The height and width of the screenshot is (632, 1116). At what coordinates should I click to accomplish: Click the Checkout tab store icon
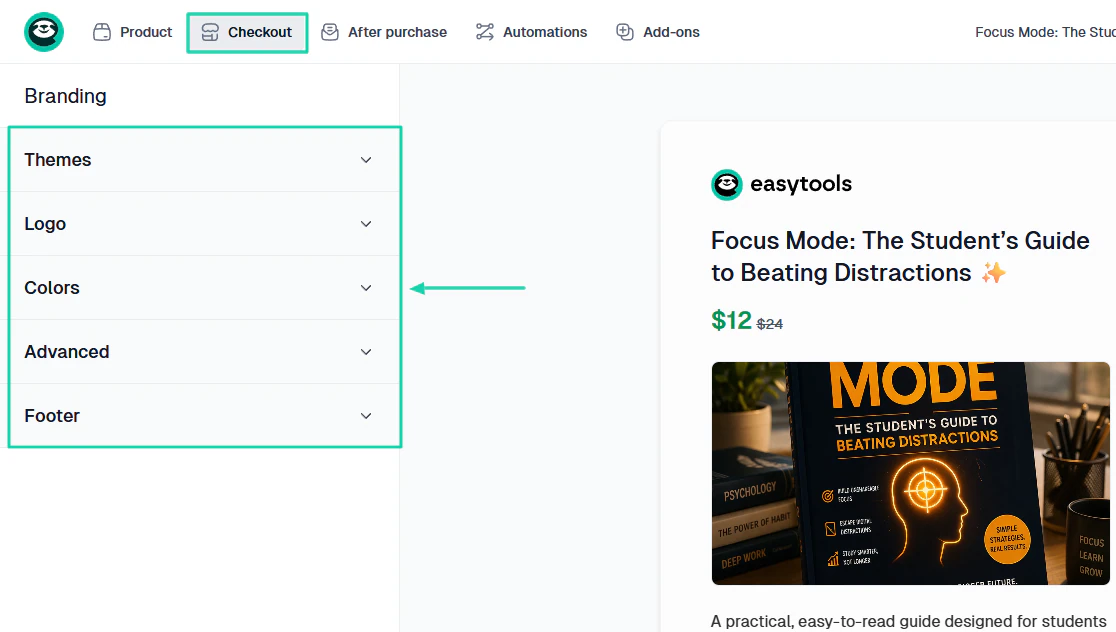(x=210, y=32)
